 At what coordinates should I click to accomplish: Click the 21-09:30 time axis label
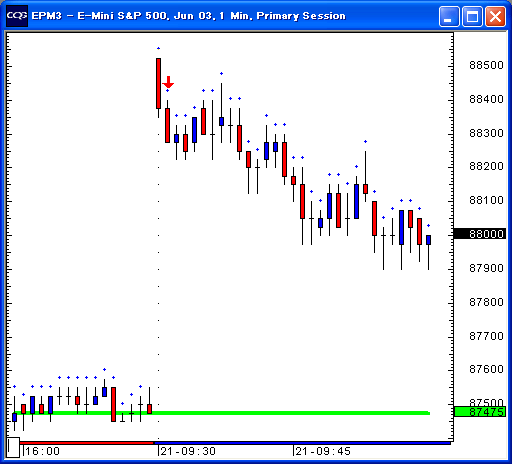pyautogui.click(x=188, y=451)
